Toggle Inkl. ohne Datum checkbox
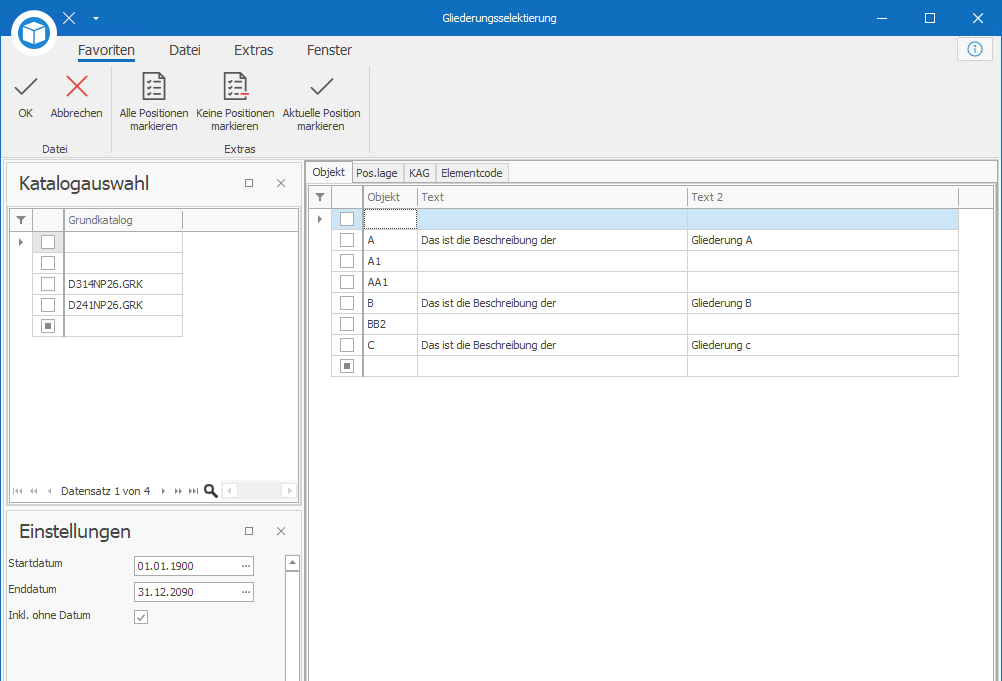 tap(141, 616)
